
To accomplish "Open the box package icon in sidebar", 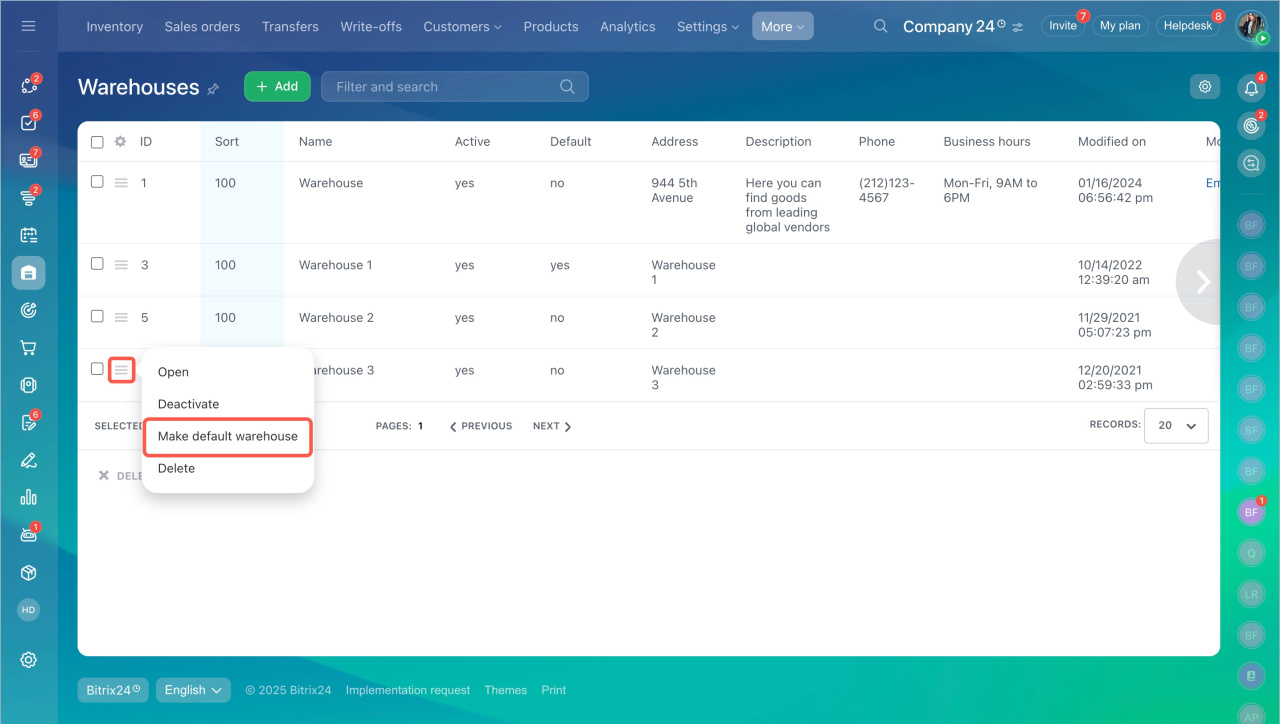I will click(x=28, y=573).
